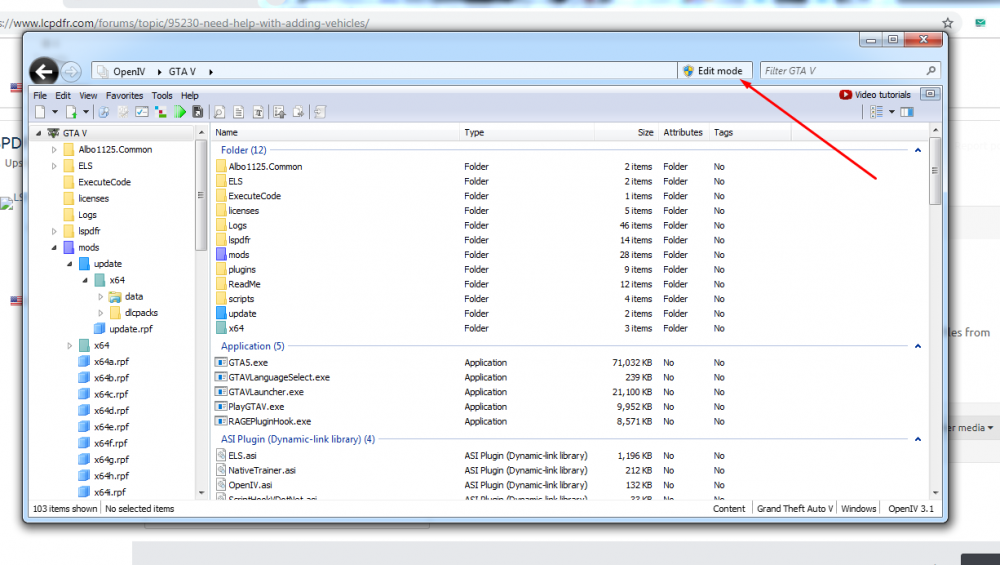Collapse the GTA V root tree node

point(38,133)
